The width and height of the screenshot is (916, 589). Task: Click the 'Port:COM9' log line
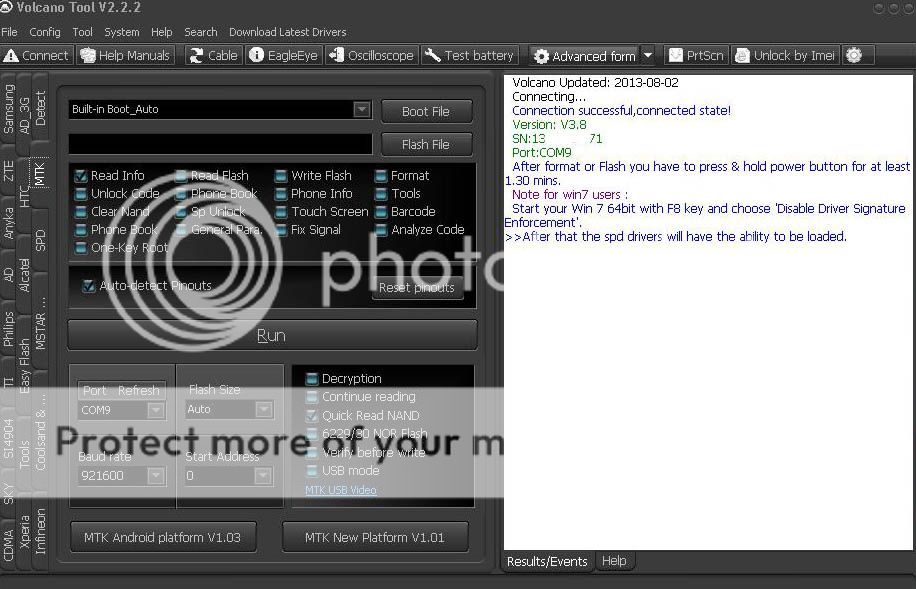[542, 153]
